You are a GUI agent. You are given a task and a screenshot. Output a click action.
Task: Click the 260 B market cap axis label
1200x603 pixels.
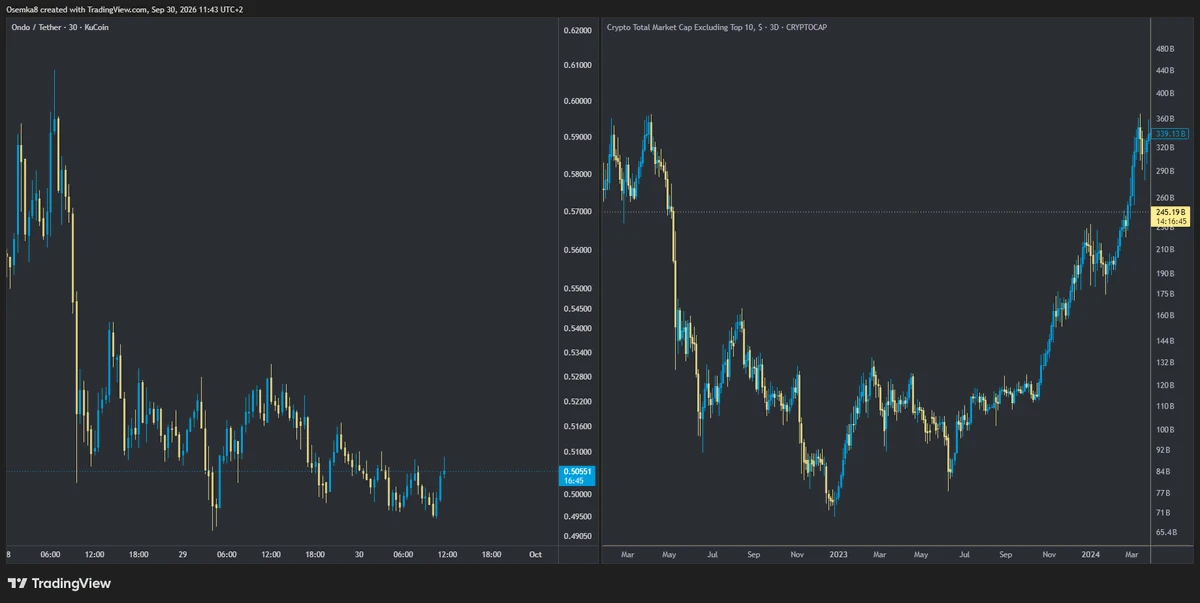pyautogui.click(x=1164, y=197)
